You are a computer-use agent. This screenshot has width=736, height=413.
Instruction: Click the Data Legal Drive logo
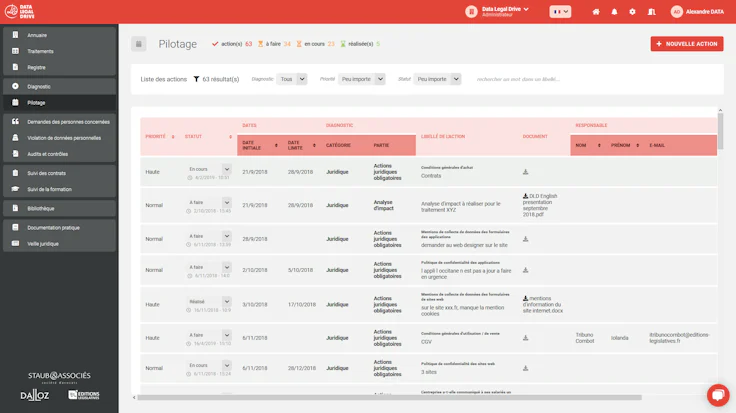click(x=20, y=11)
